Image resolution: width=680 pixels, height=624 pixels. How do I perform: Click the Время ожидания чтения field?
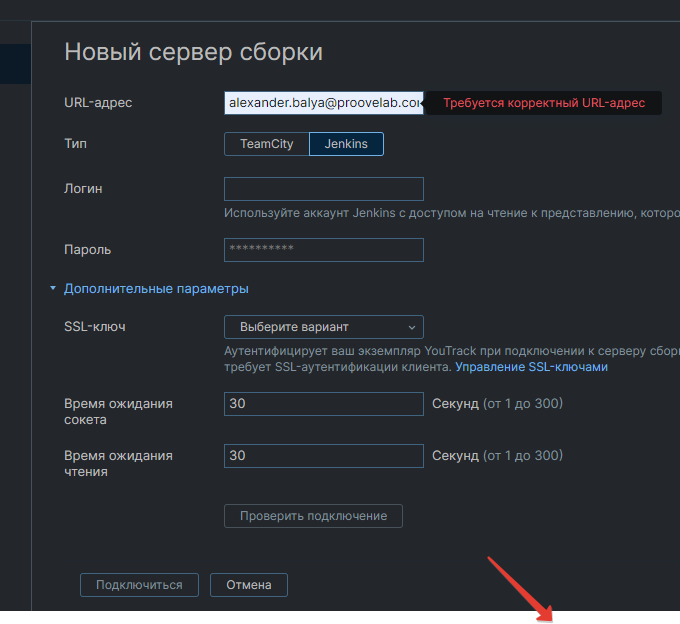click(x=323, y=456)
